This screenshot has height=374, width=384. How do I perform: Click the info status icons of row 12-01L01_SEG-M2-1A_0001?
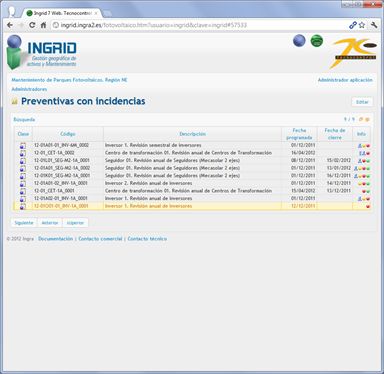pos(364,161)
